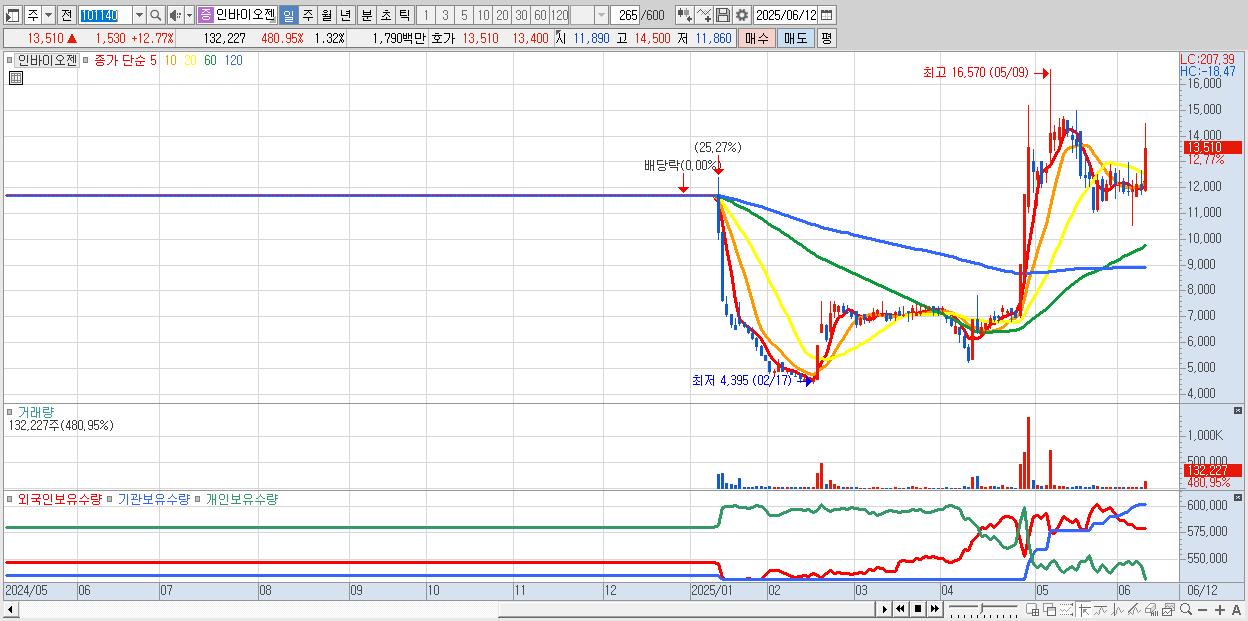
Task: Close the volume panel with its corner button
Action: [x=1239, y=411]
